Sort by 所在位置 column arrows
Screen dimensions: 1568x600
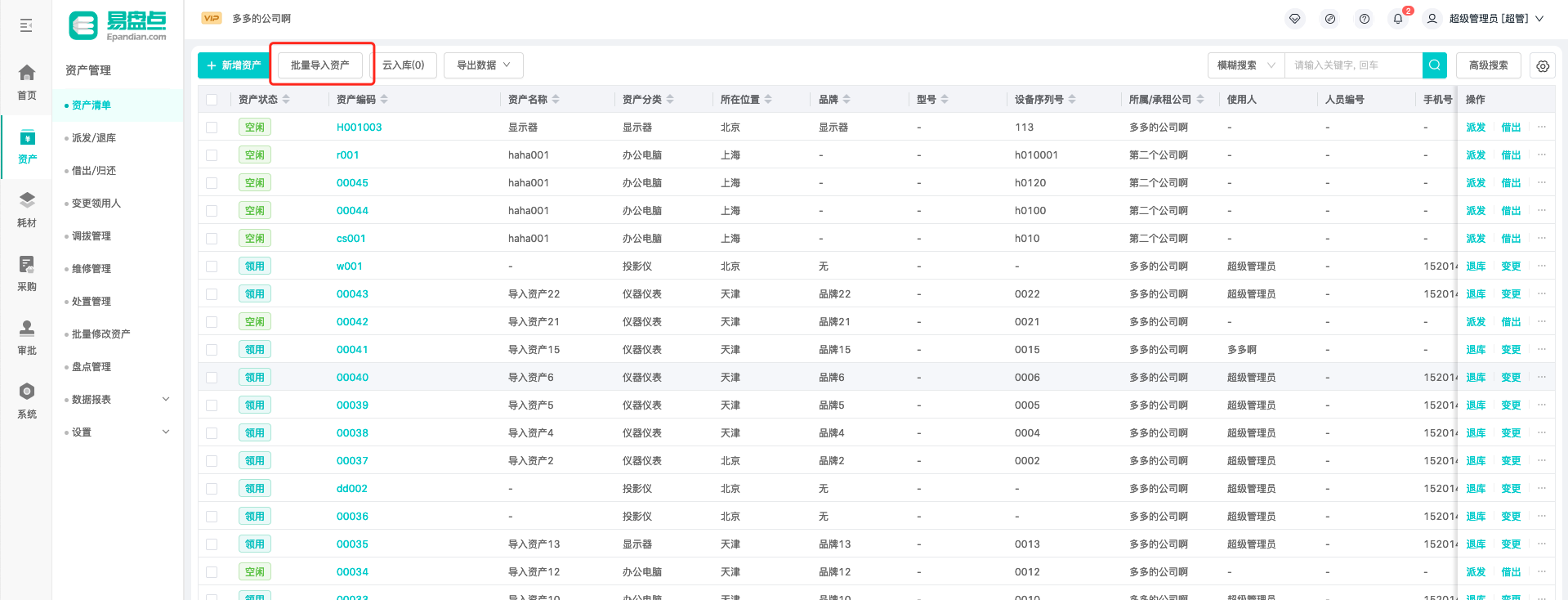coord(768,99)
